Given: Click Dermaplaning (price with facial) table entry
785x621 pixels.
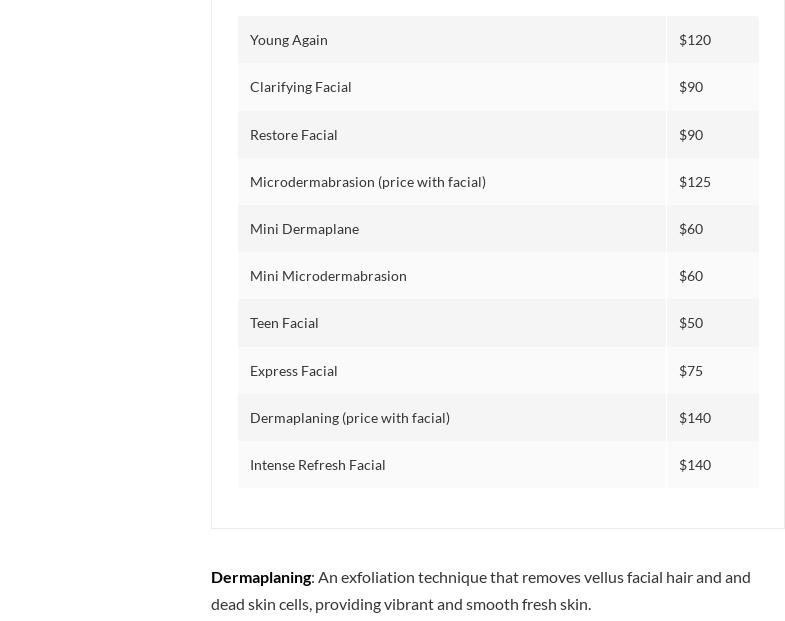Looking at the screenshot, I should click(x=350, y=418).
